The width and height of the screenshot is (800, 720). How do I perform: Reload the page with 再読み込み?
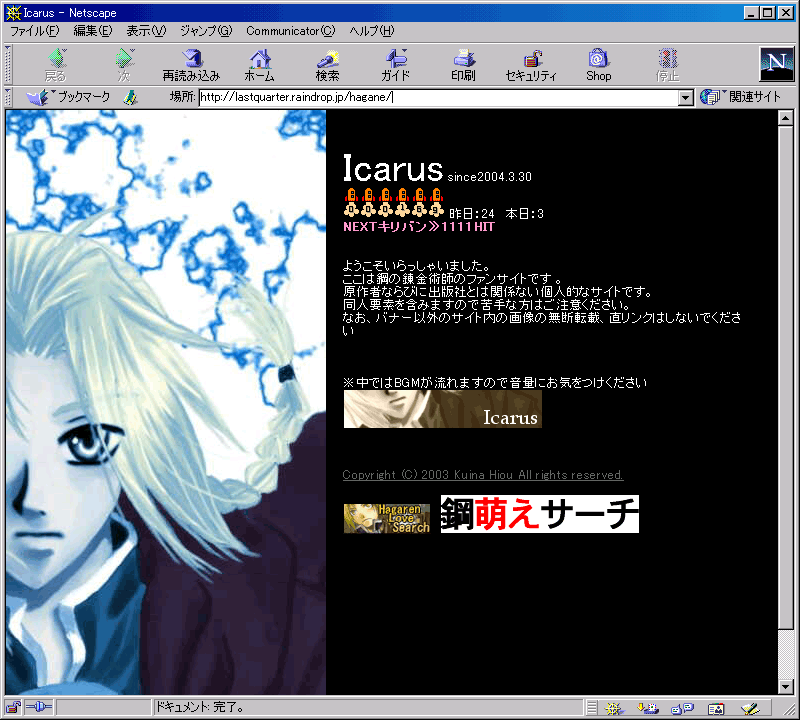pos(191,65)
